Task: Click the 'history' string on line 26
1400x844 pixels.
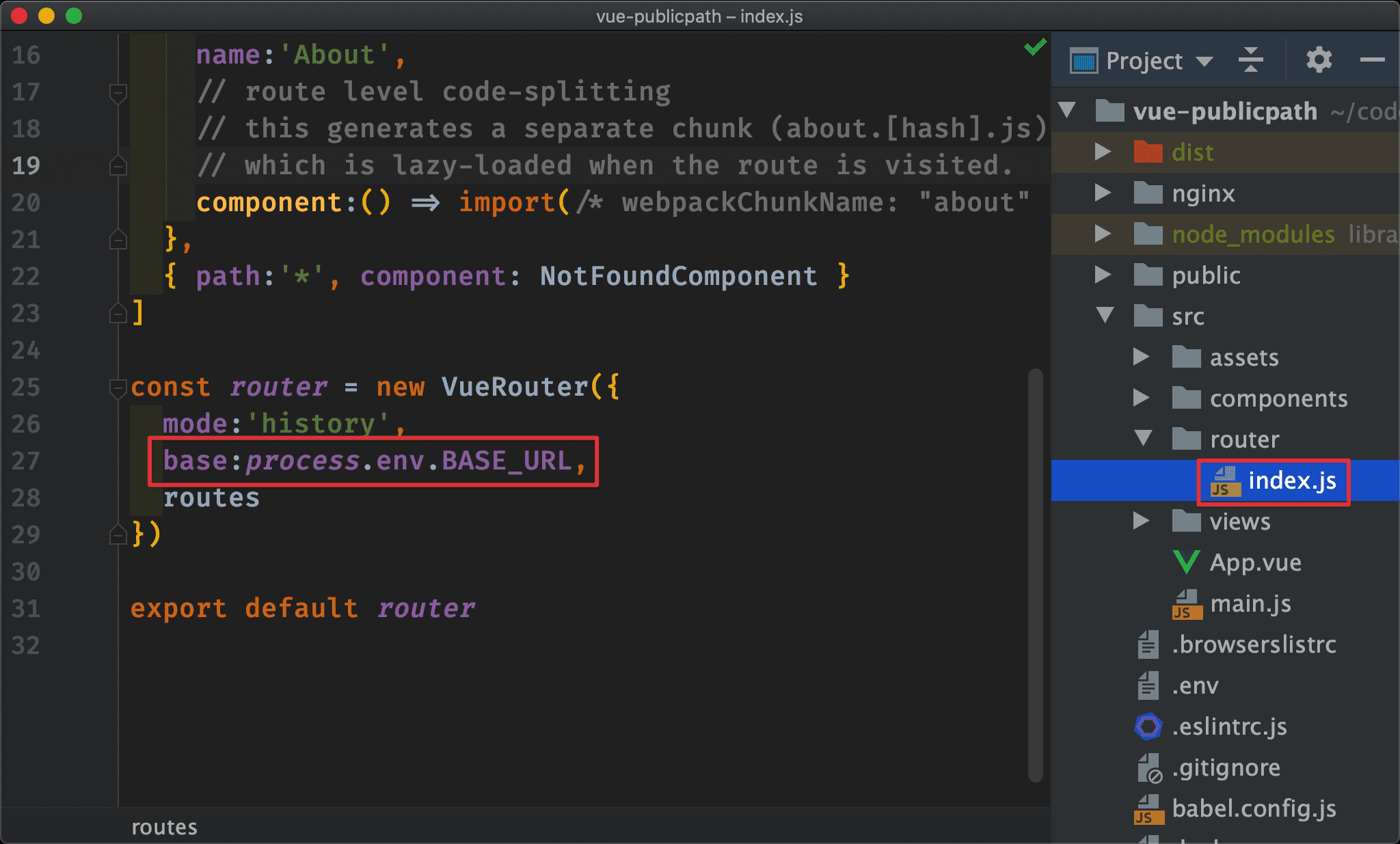Action: point(319,424)
